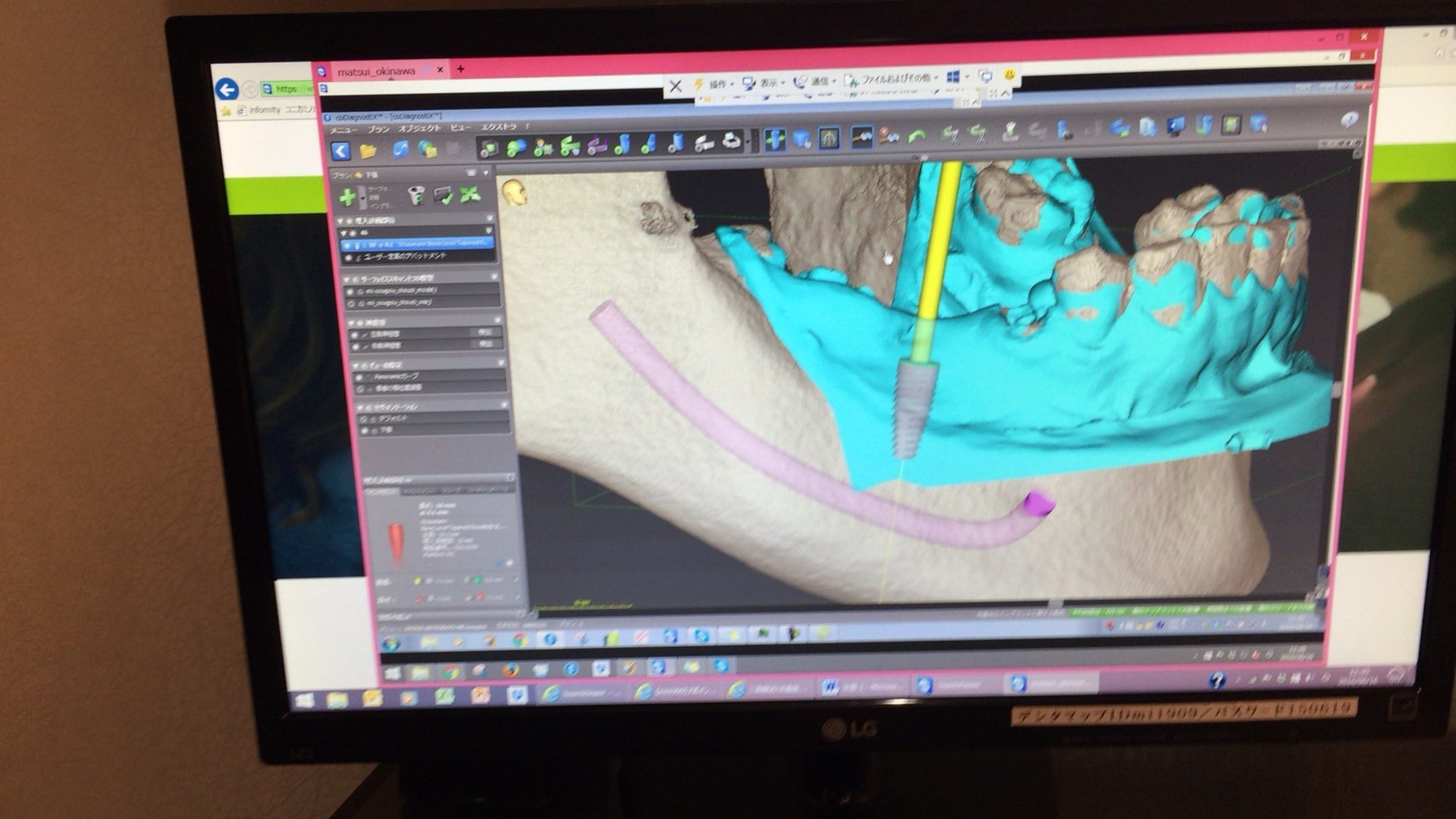The image size is (1456, 819).
Task: Switch to the matsui_okinawa browser tab
Action: click(x=376, y=72)
